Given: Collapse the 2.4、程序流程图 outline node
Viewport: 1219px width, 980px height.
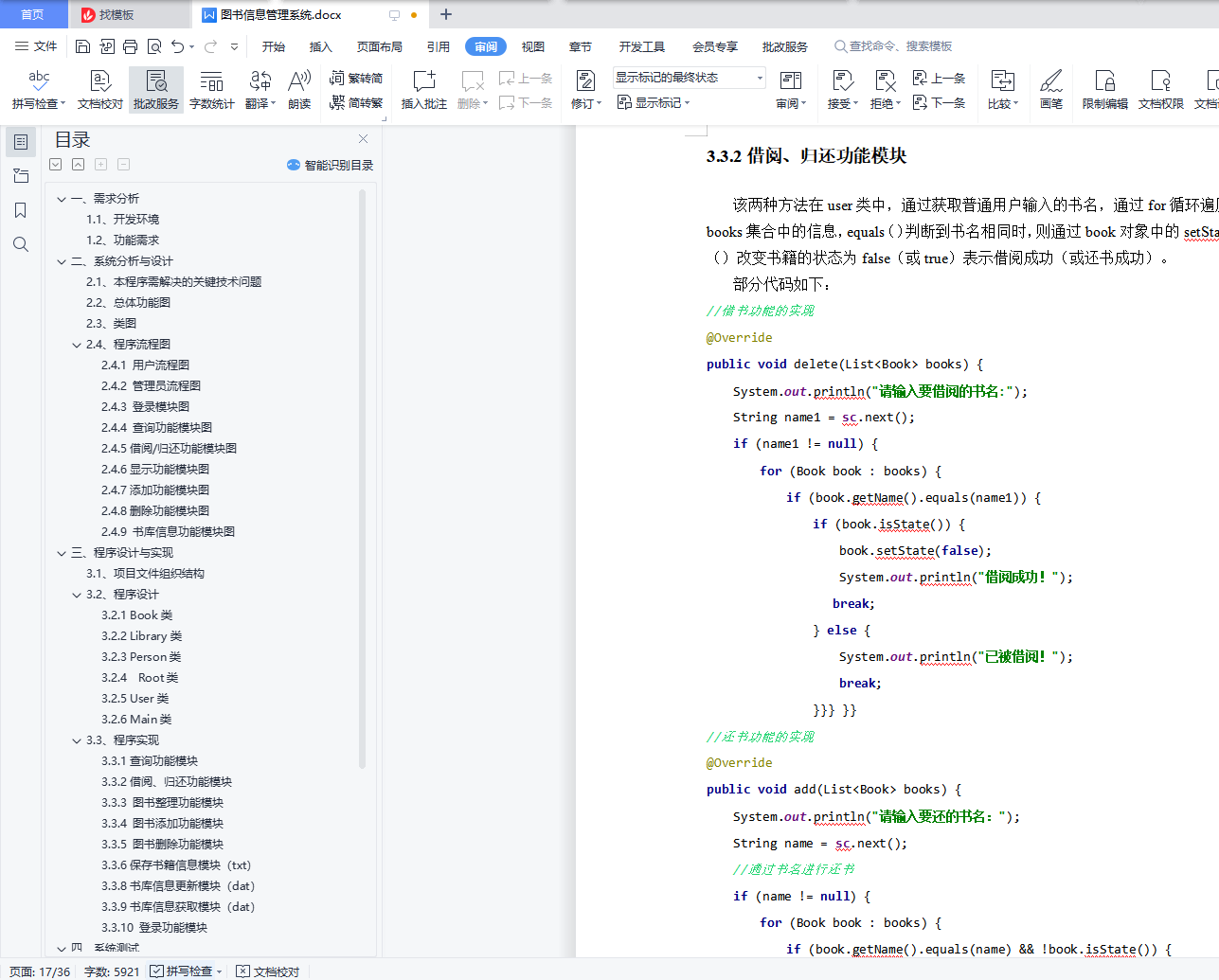Looking at the screenshot, I should pyautogui.click(x=77, y=345).
